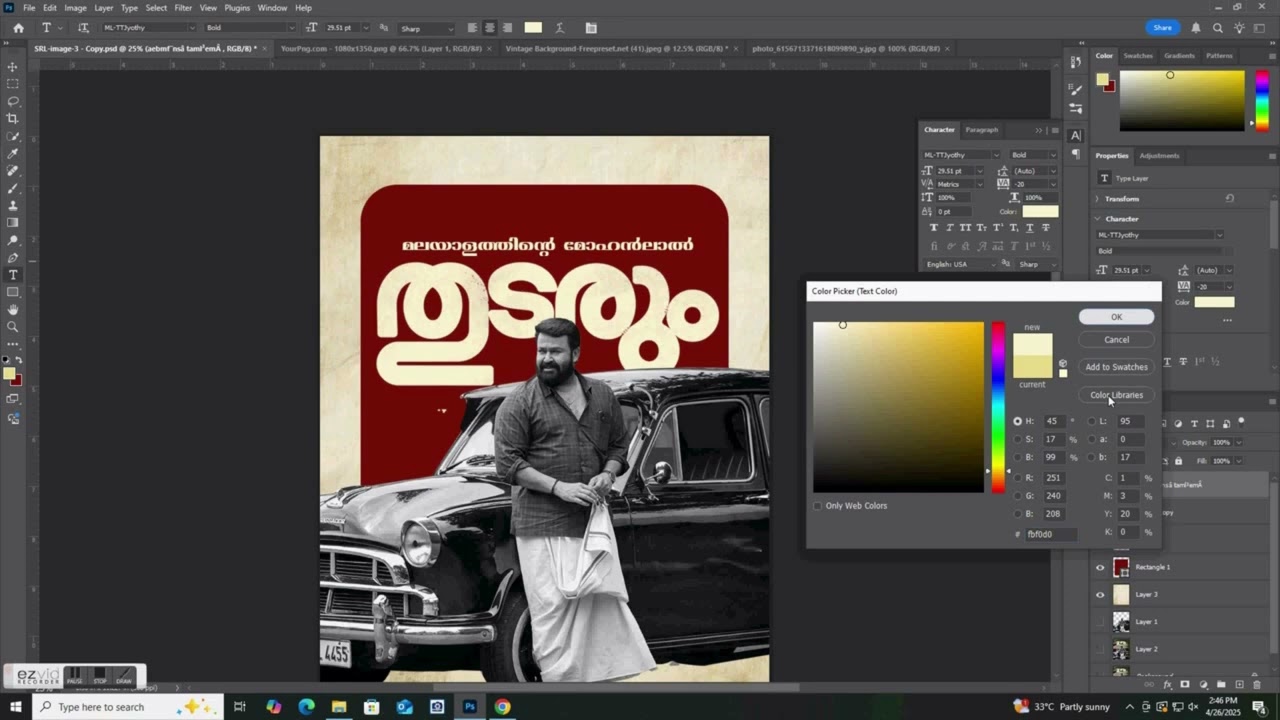Image resolution: width=1280 pixels, height=720 pixels.
Task: Reset transform in Properties panel
Action: point(1229,199)
